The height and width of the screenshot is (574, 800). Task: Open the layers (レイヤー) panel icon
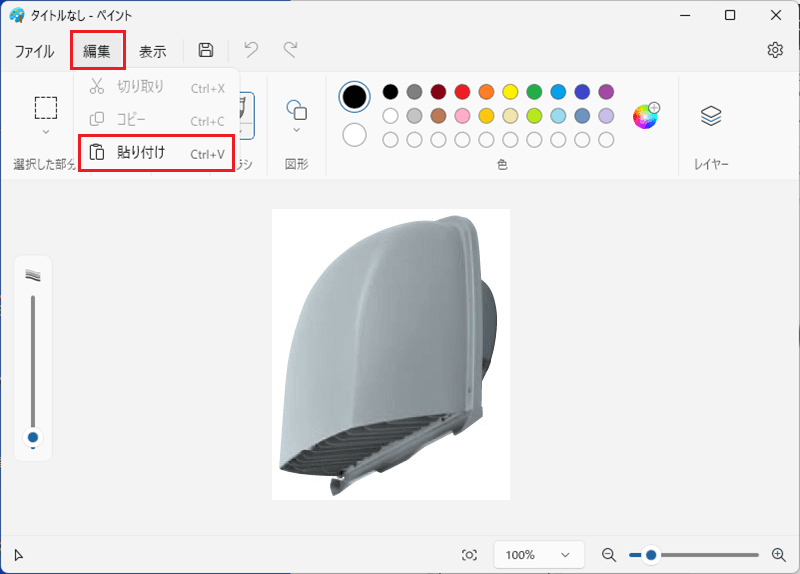click(x=711, y=116)
